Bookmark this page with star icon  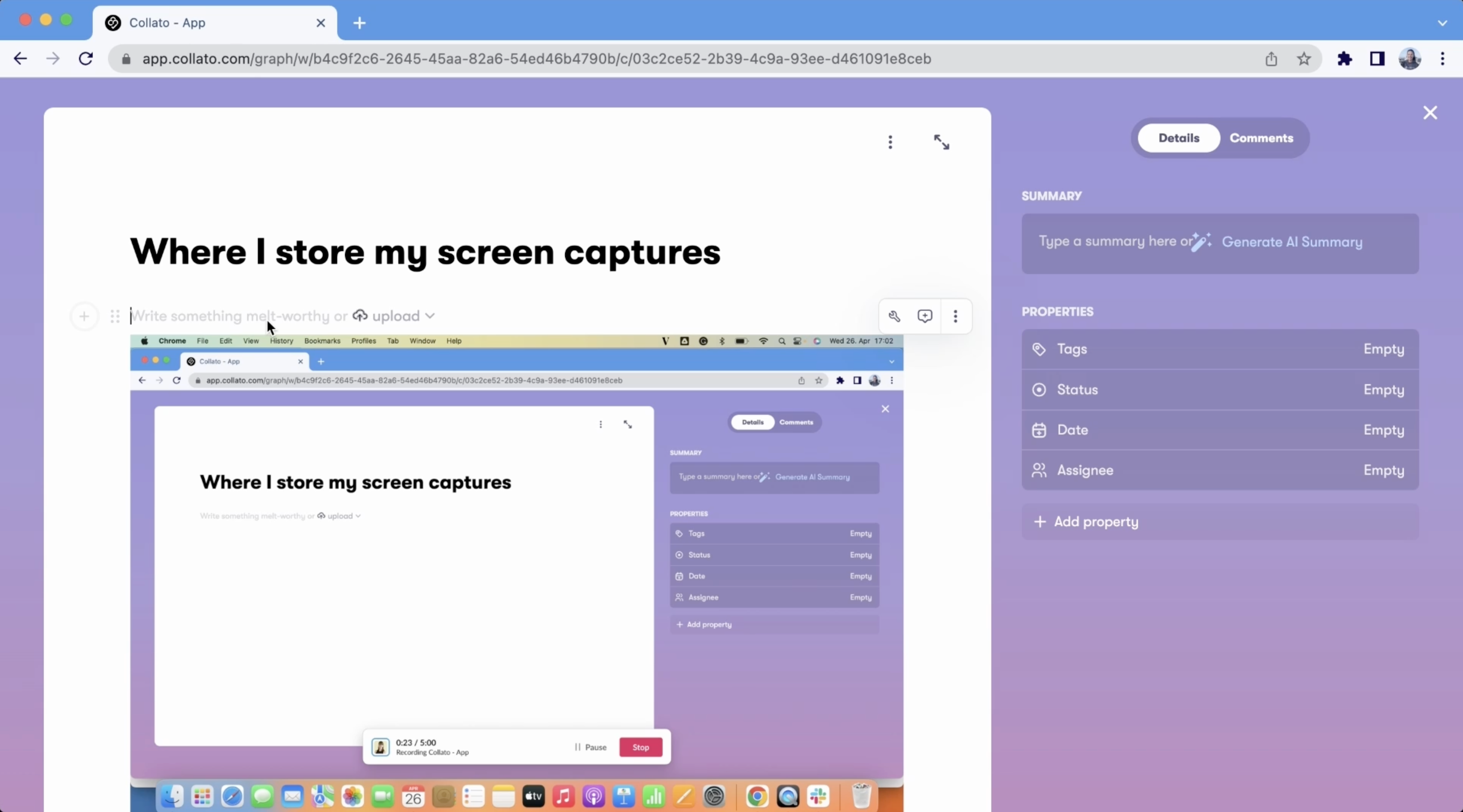[x=1304, y=59]
